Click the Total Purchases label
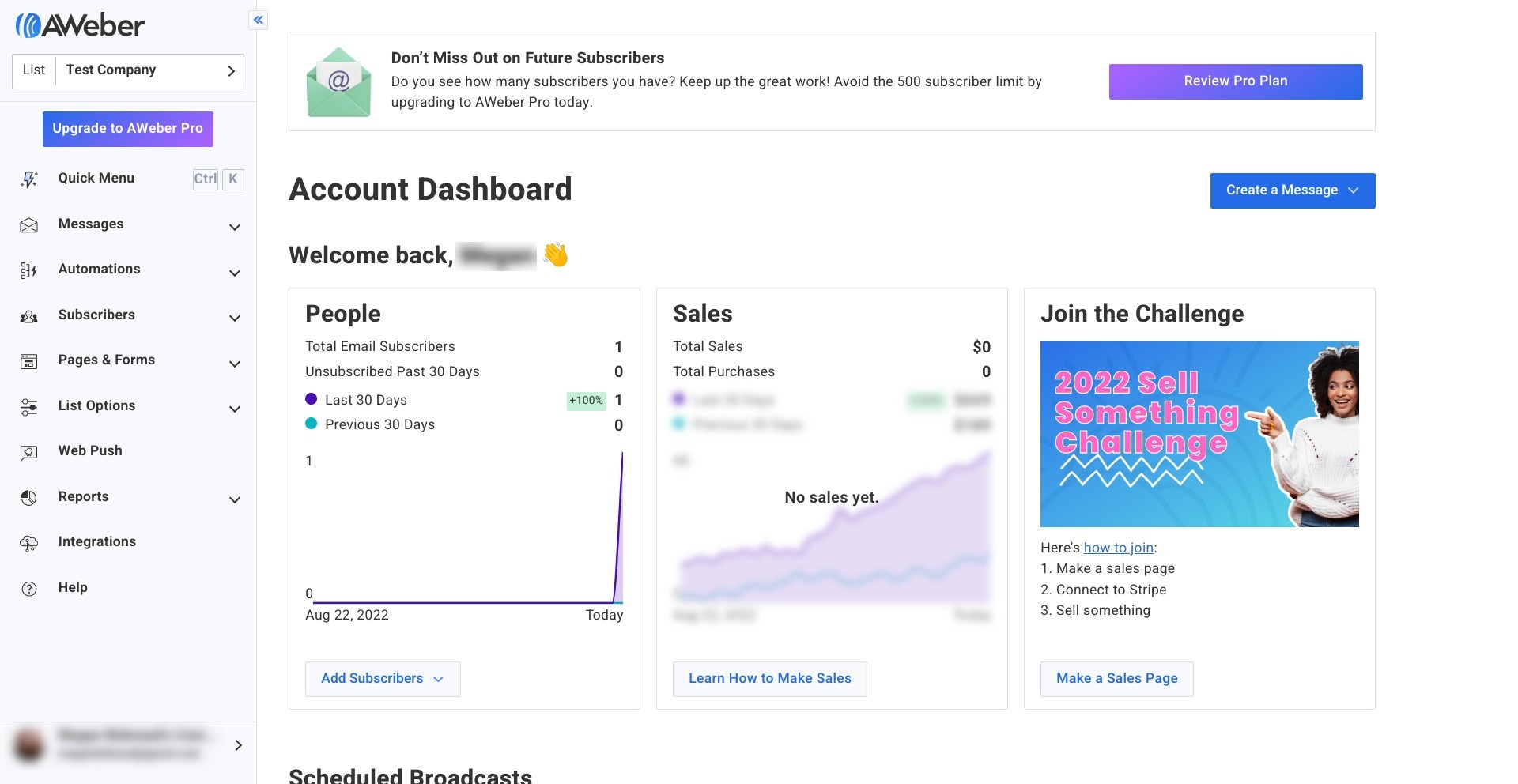This screenshot has height=784, width=1518. (x=723, y=371)
